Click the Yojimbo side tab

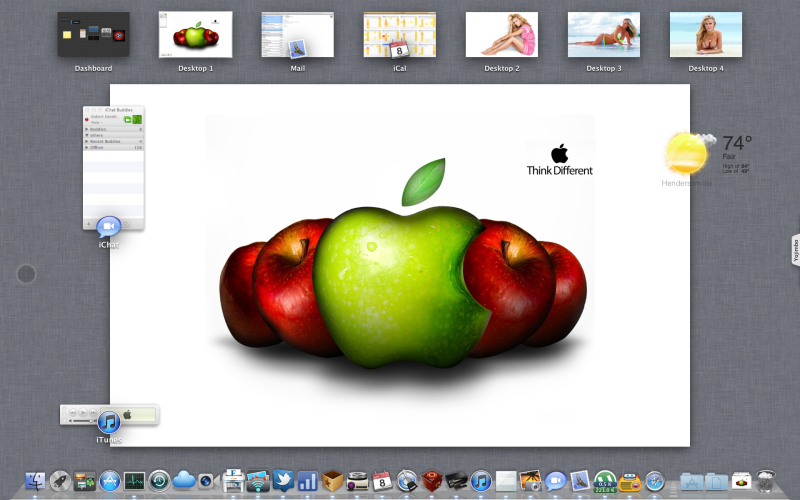pyautogui.click(x=795, y=250)
